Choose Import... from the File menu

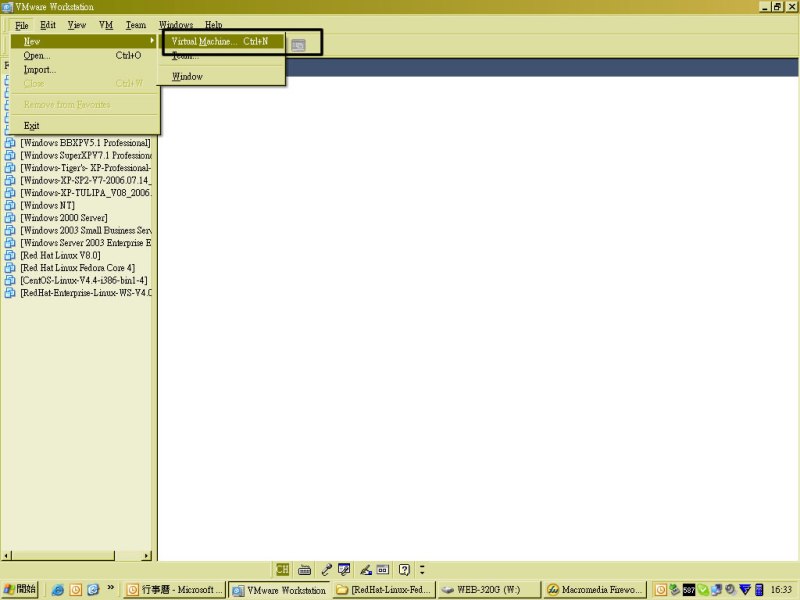[83, 69]
